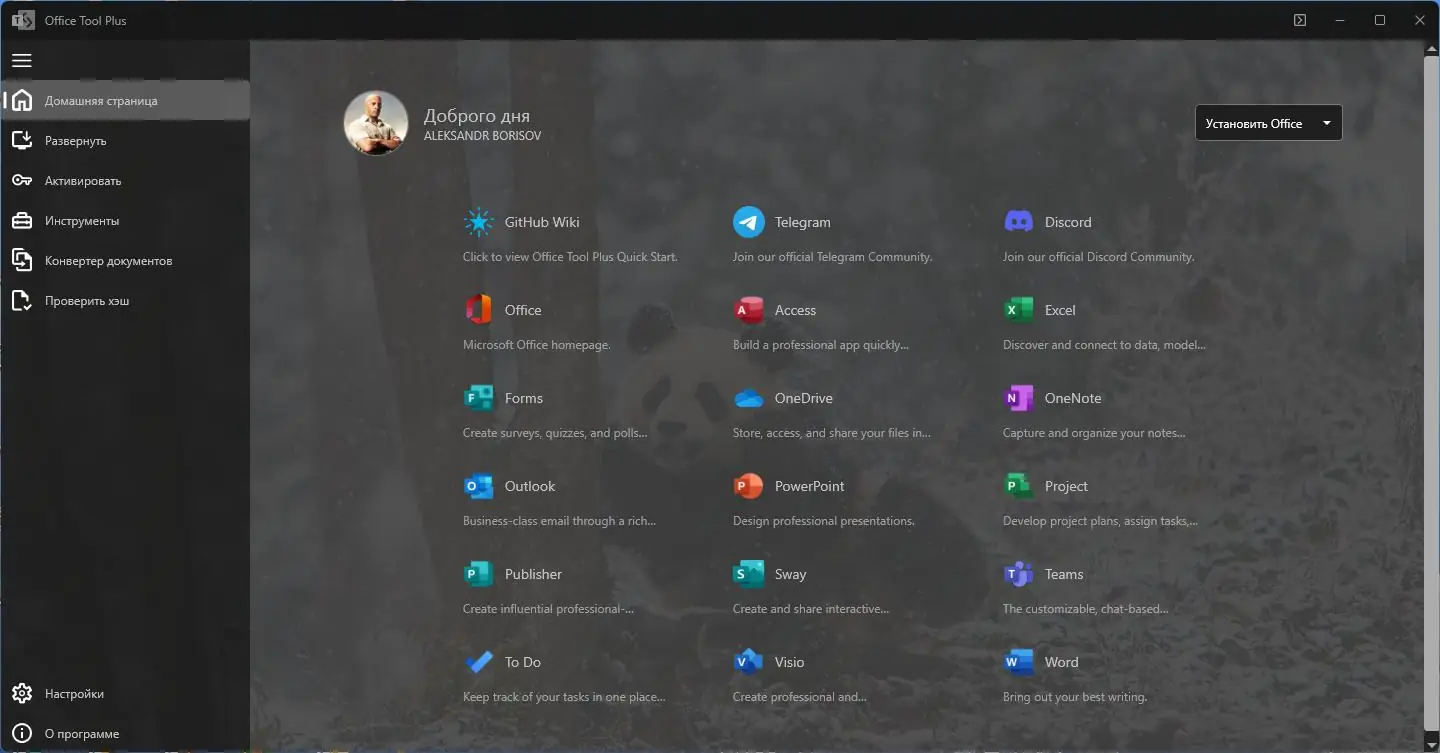Click 'Capture and organize your notes...' text
Image resolution: width=1440 pixels, height=753 pixels.
click(1094, 433)
